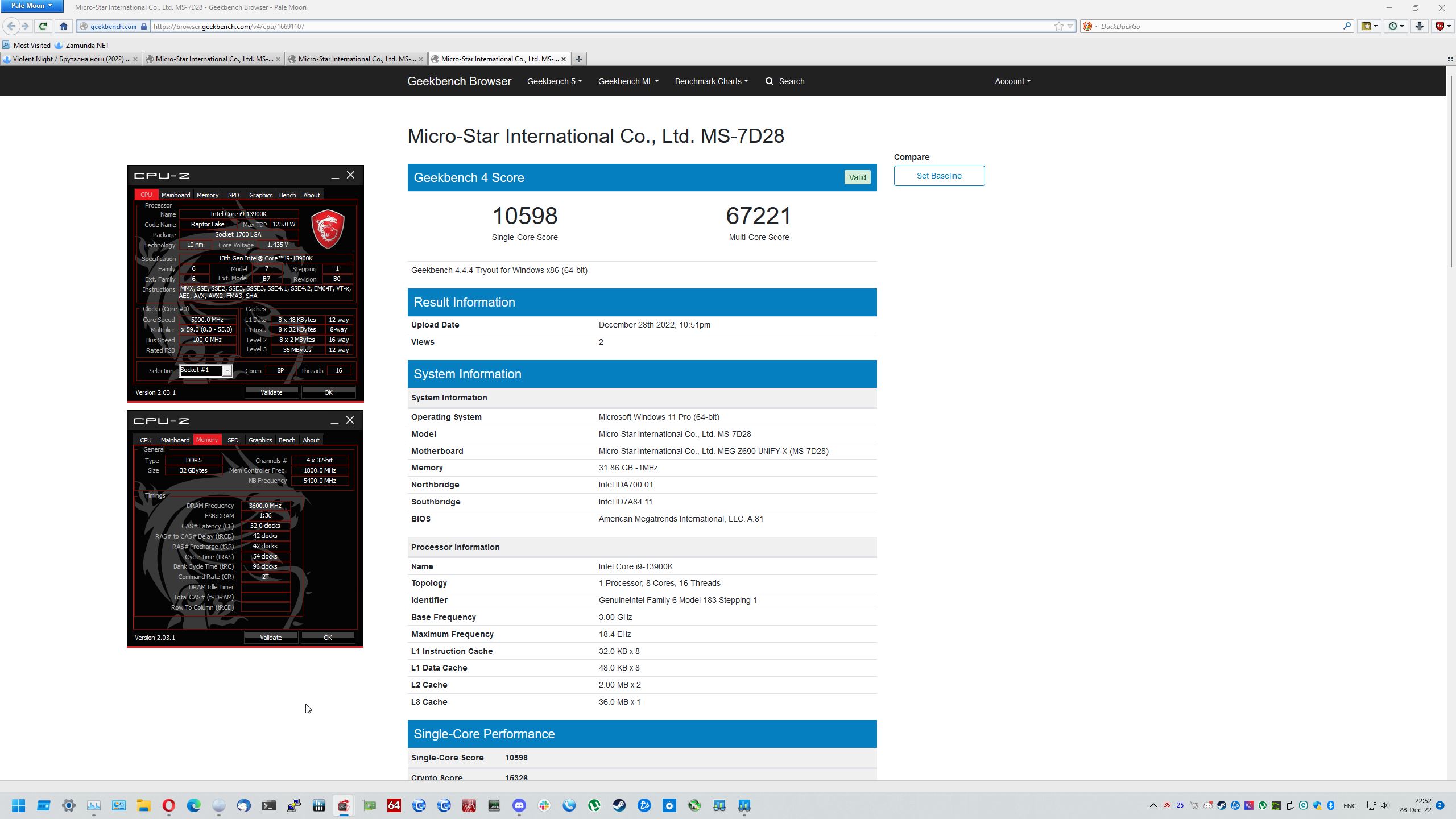Go back with the browser back arrow
Image resolution: width=1456 pixels, height=819 pixels.
[11, 26]
